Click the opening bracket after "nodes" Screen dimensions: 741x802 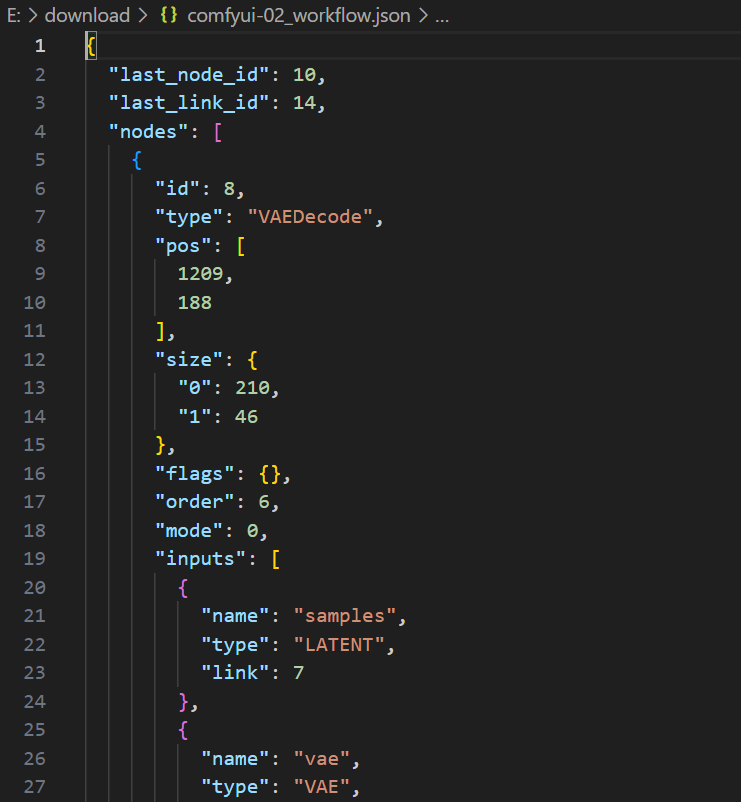[218, 132]
